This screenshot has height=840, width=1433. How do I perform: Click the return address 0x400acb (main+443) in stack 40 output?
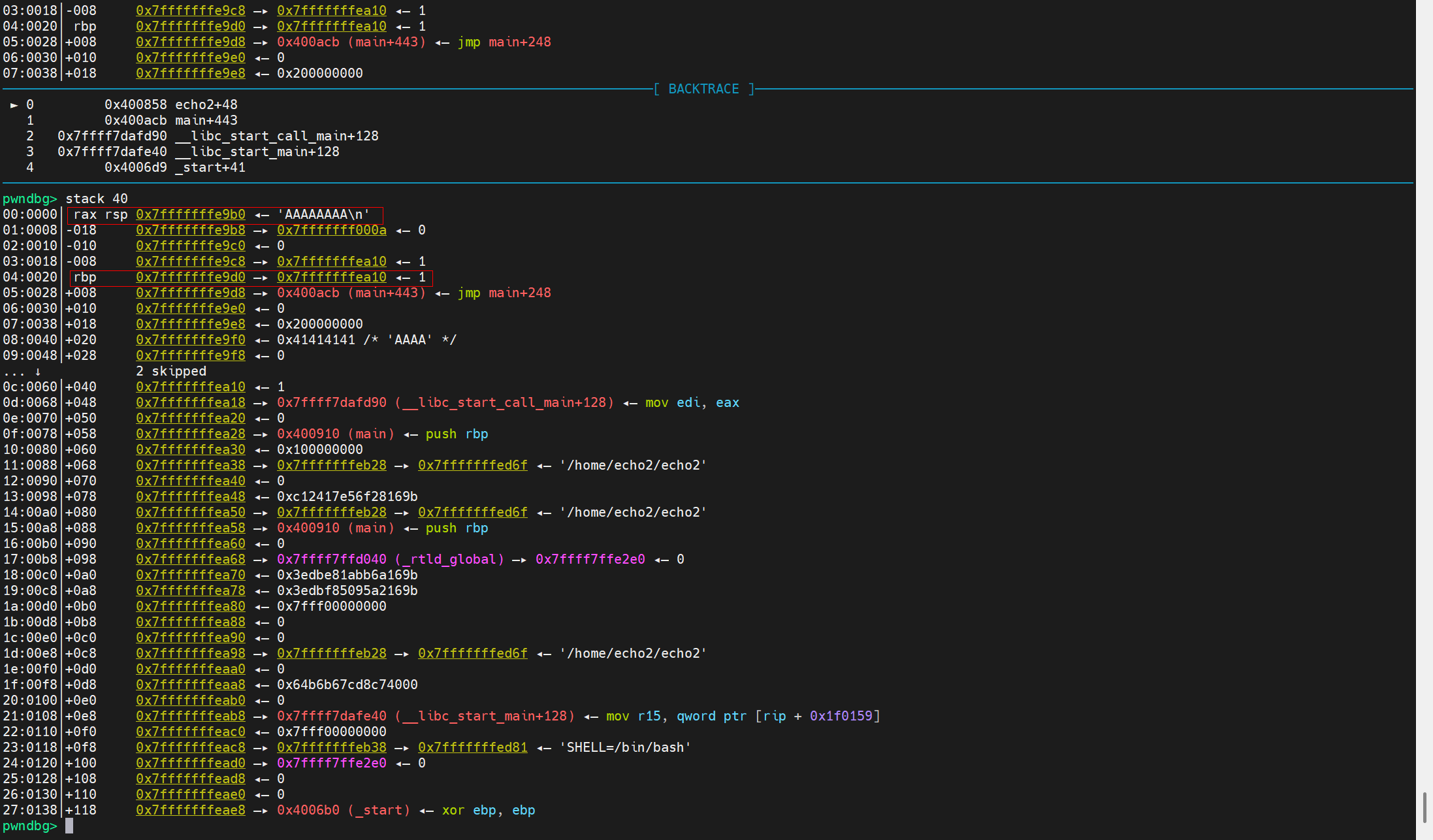click(351, 293)
